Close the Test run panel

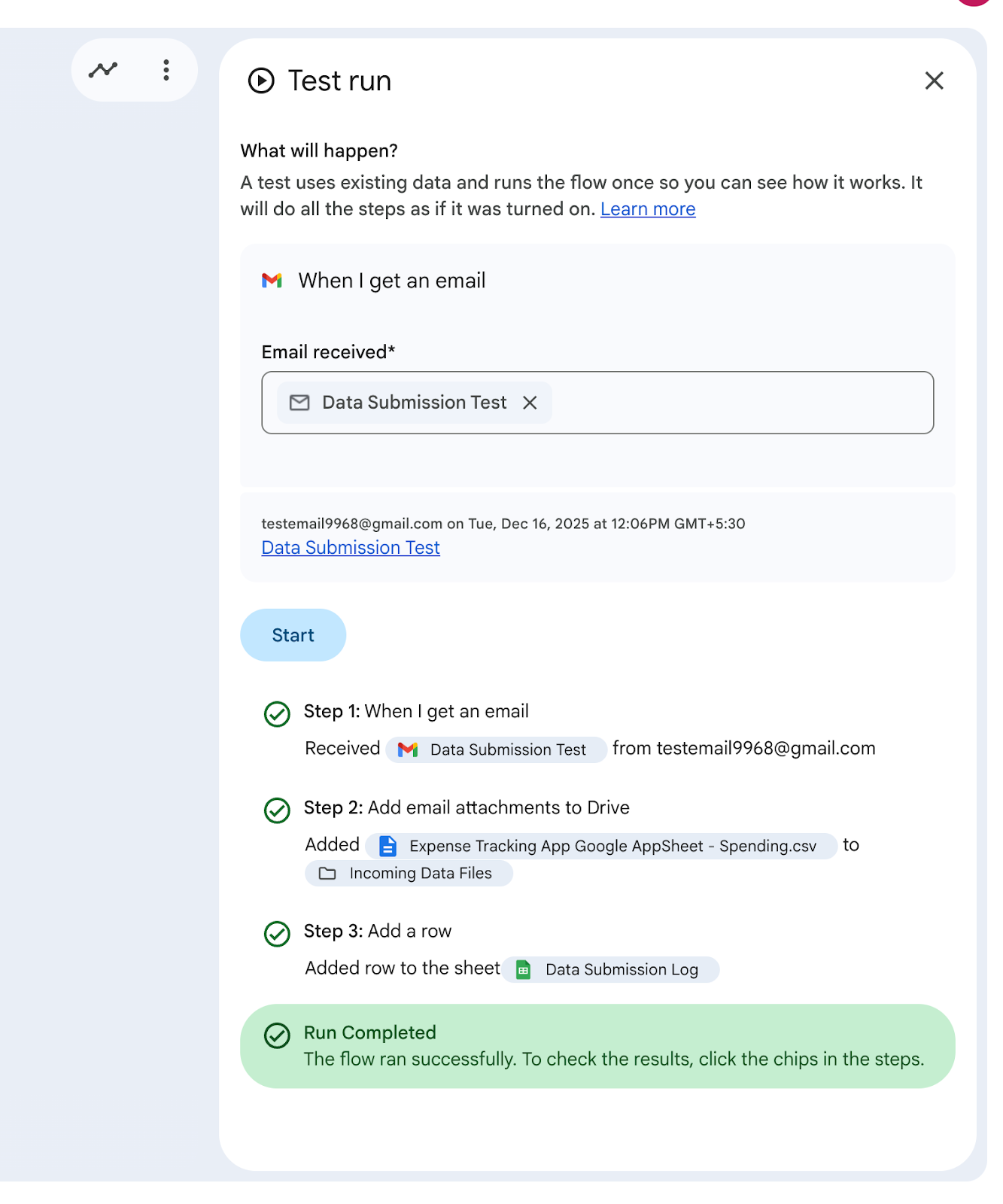point(934,81)
